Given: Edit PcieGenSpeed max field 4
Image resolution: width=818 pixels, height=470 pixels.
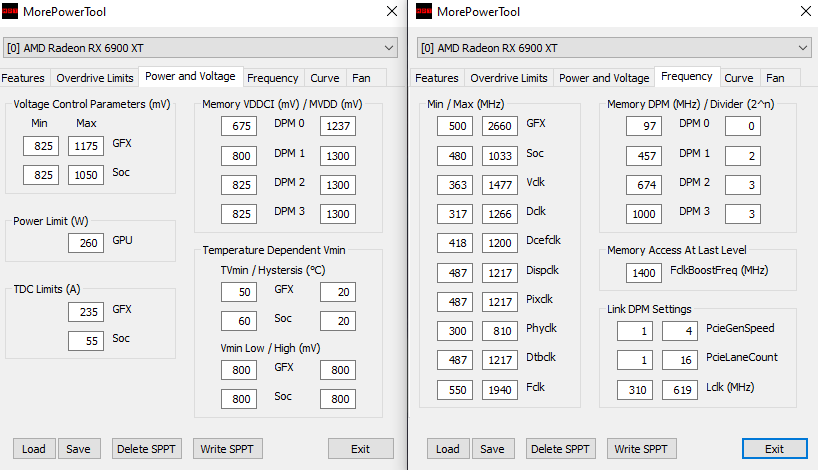Looking at the screenshot, I should coord(680,331).
